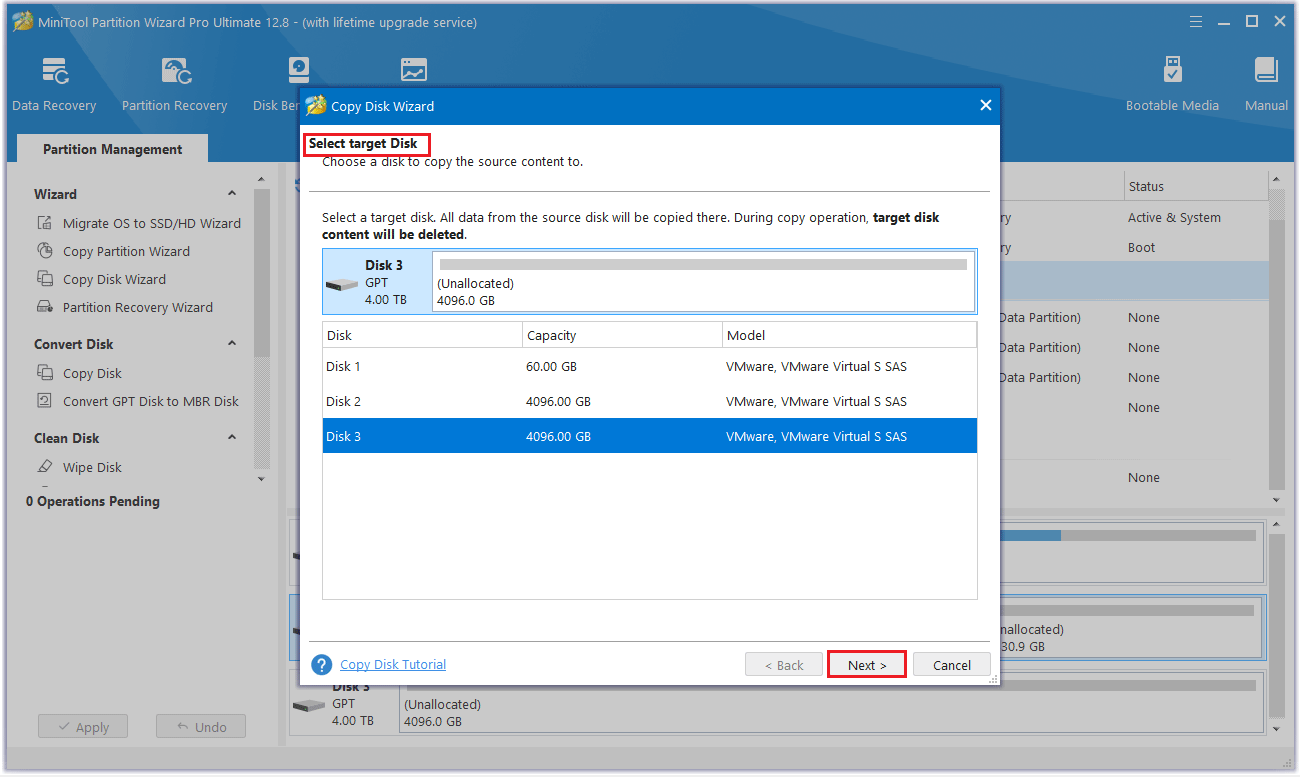The height and width of the screenshot is (777, 1300).
Task: Click the 60.00 GB capacity cell
Action: (552, 366)
